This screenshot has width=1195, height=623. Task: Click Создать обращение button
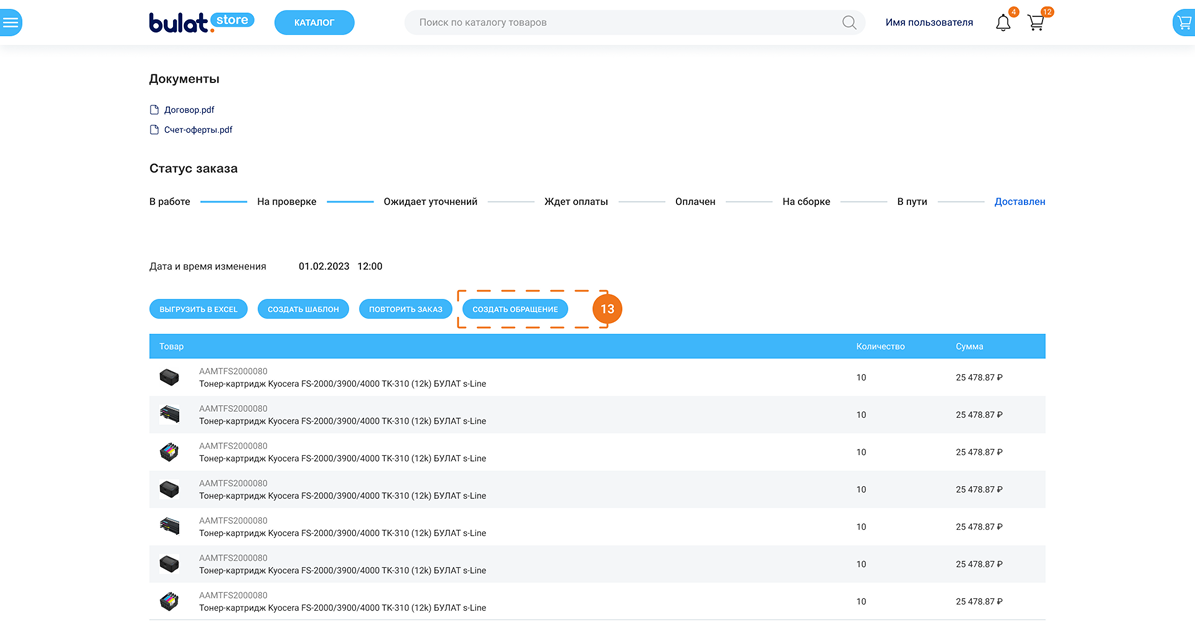(515, 309)
